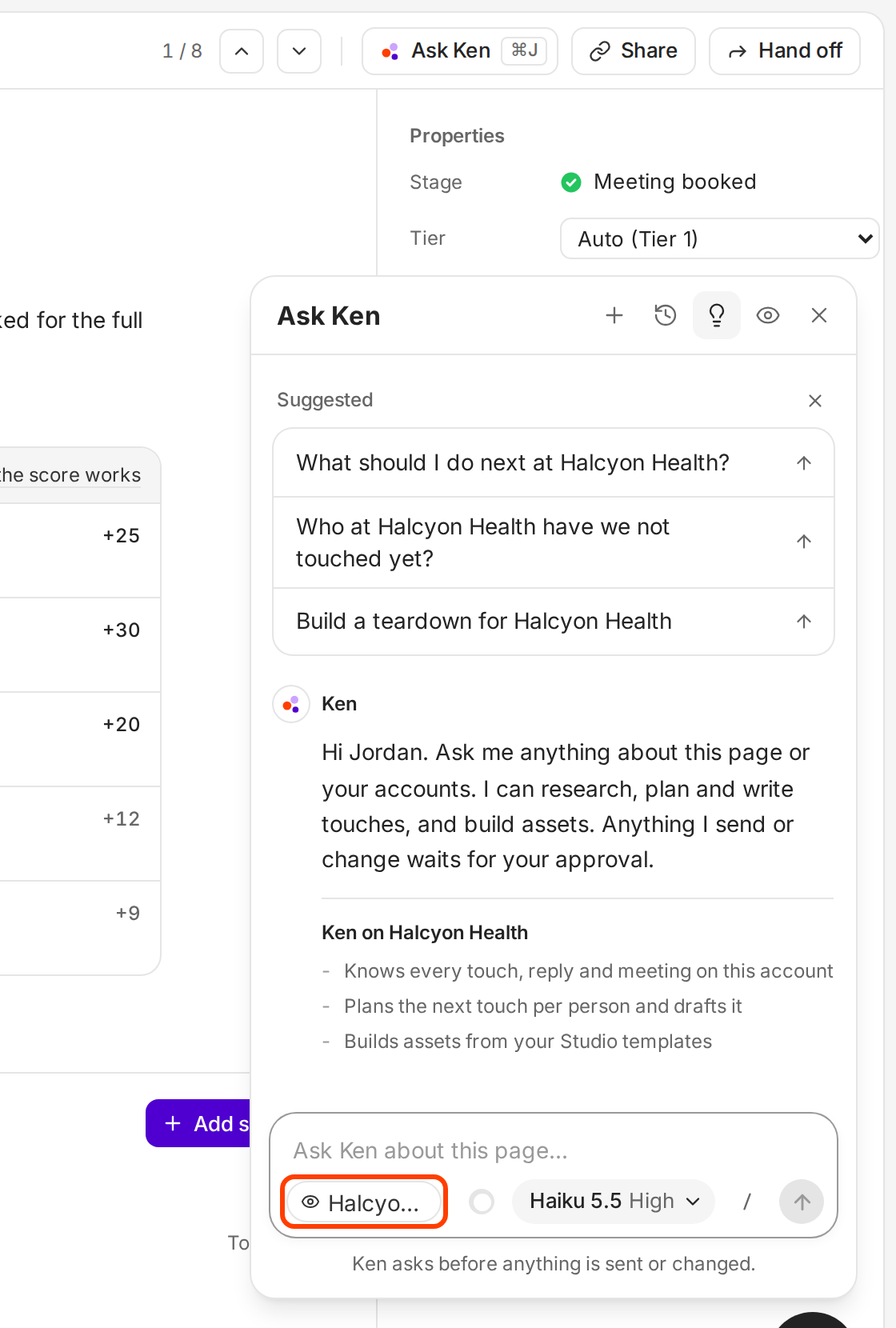This screenshot has height=1328, width=896.
Task: Open the Haiku 5.5 High model dropdown
Action: pos(614,1202)
